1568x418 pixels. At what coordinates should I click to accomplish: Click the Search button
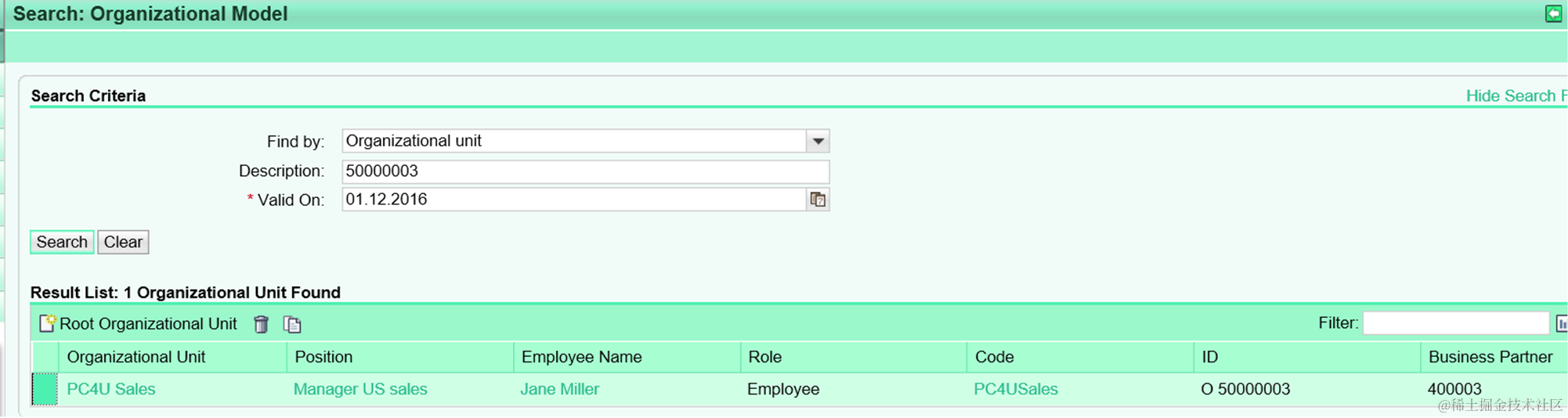pos(62,242)
